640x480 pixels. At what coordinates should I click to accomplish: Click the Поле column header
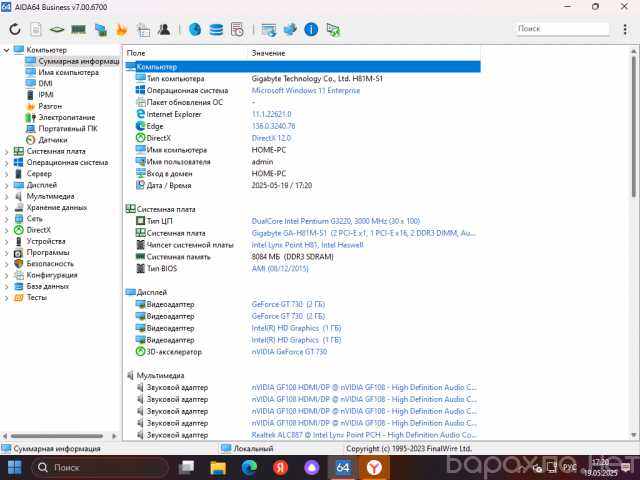coord(136,53)
